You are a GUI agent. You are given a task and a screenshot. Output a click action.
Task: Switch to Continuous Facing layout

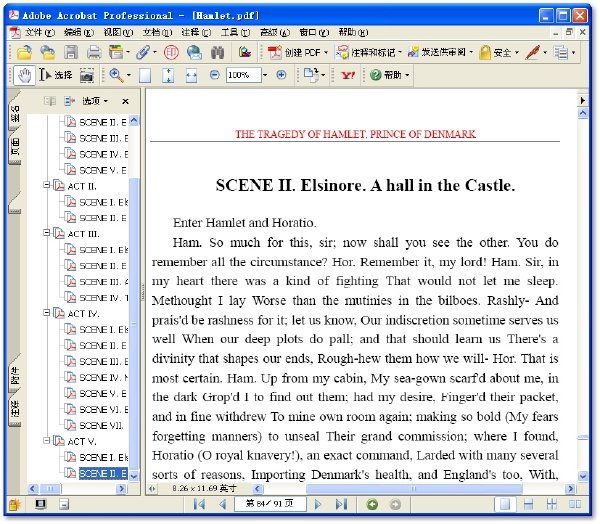(552, 504)
